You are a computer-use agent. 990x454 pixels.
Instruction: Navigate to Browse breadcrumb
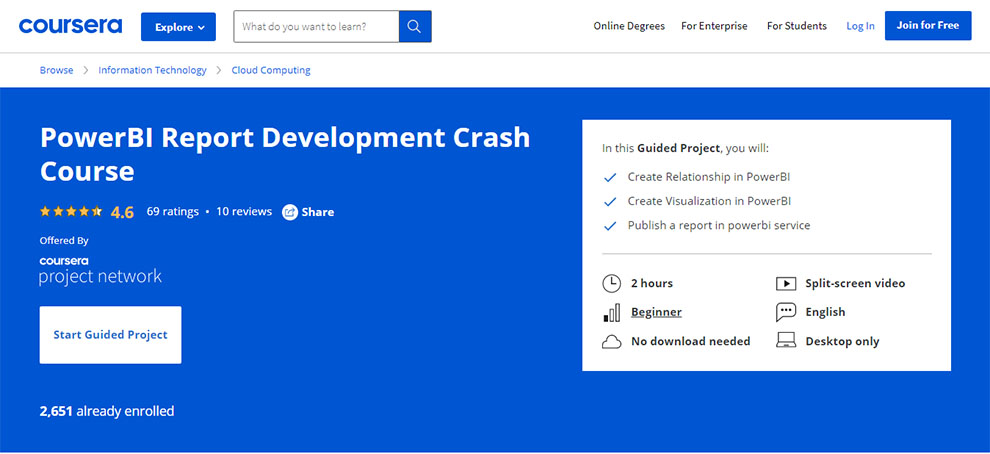[x=56, y=70]
